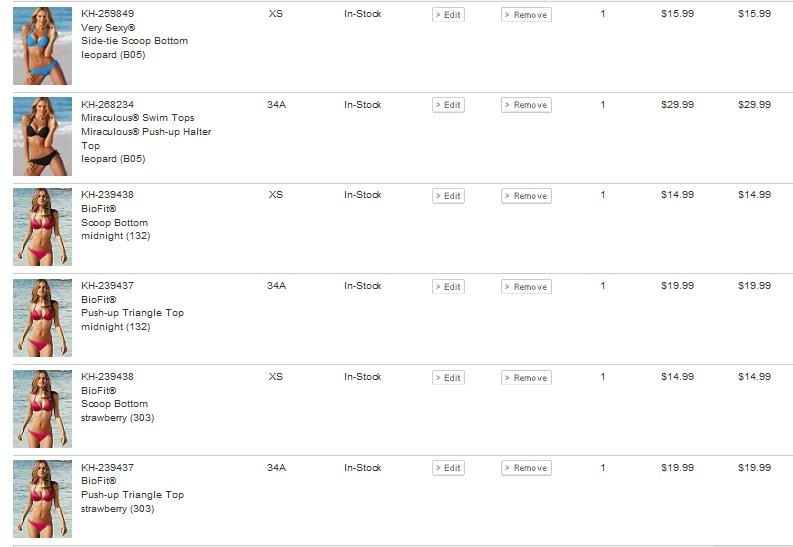Open the midnight Scoop Bottom thumbnail
The image size is (793, 547).
(42, 227)
